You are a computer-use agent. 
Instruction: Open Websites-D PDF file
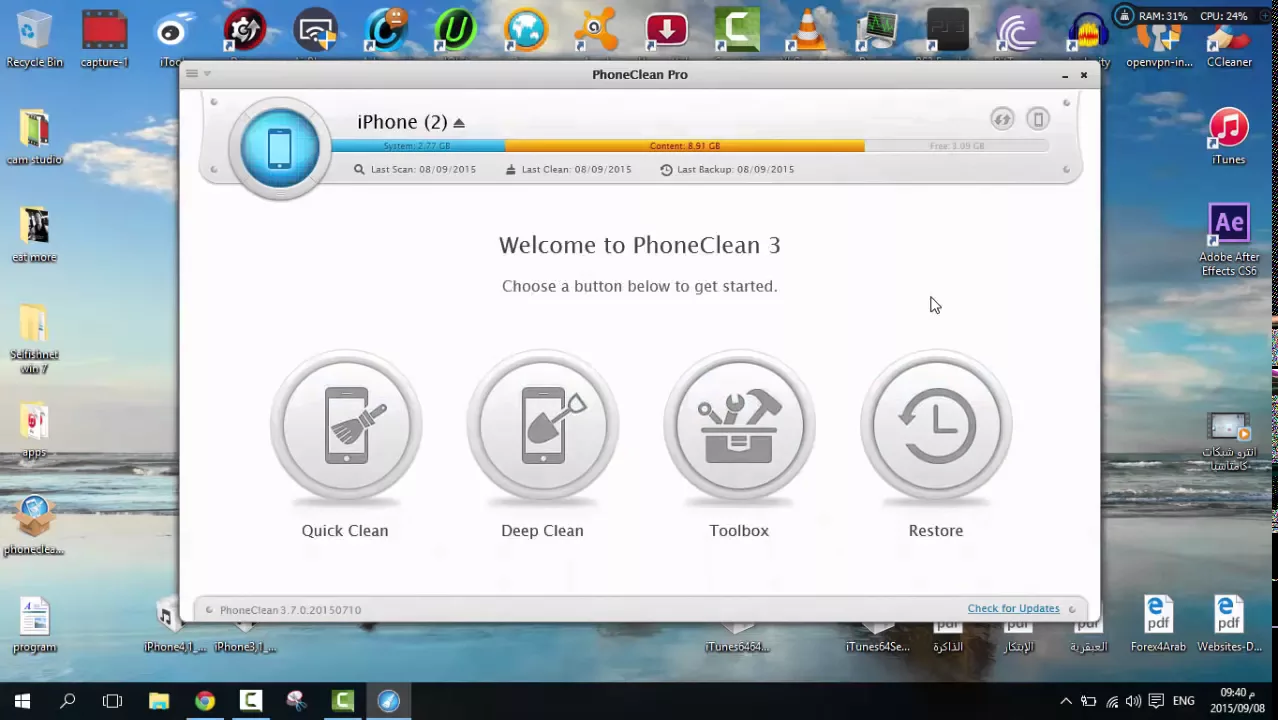coord(1229,625)
